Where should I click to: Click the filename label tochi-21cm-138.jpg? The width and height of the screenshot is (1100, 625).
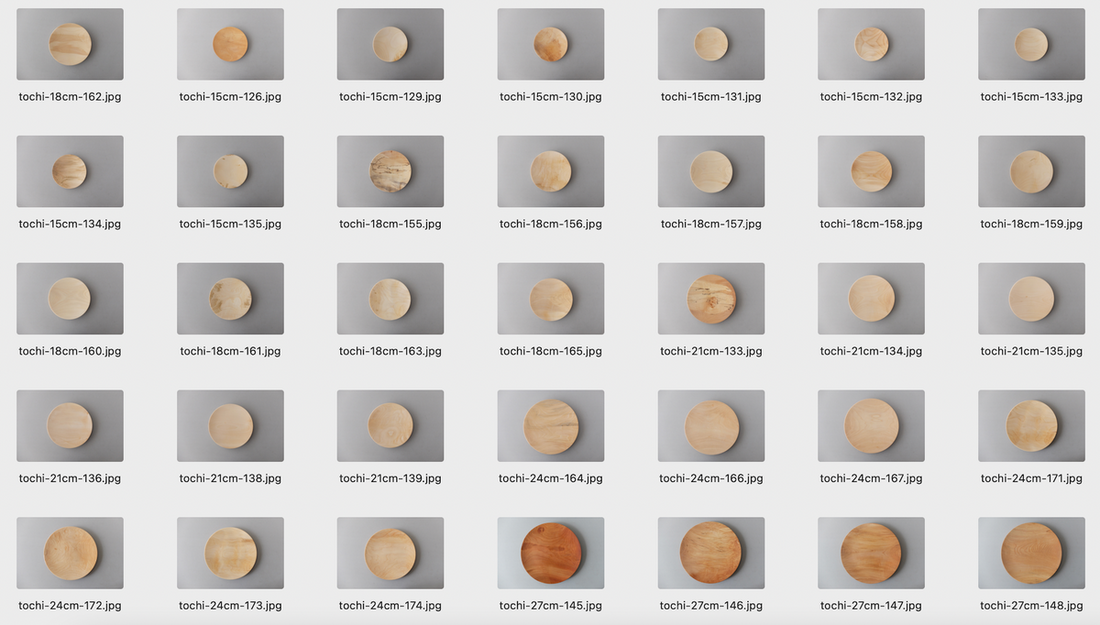point(230,478)
